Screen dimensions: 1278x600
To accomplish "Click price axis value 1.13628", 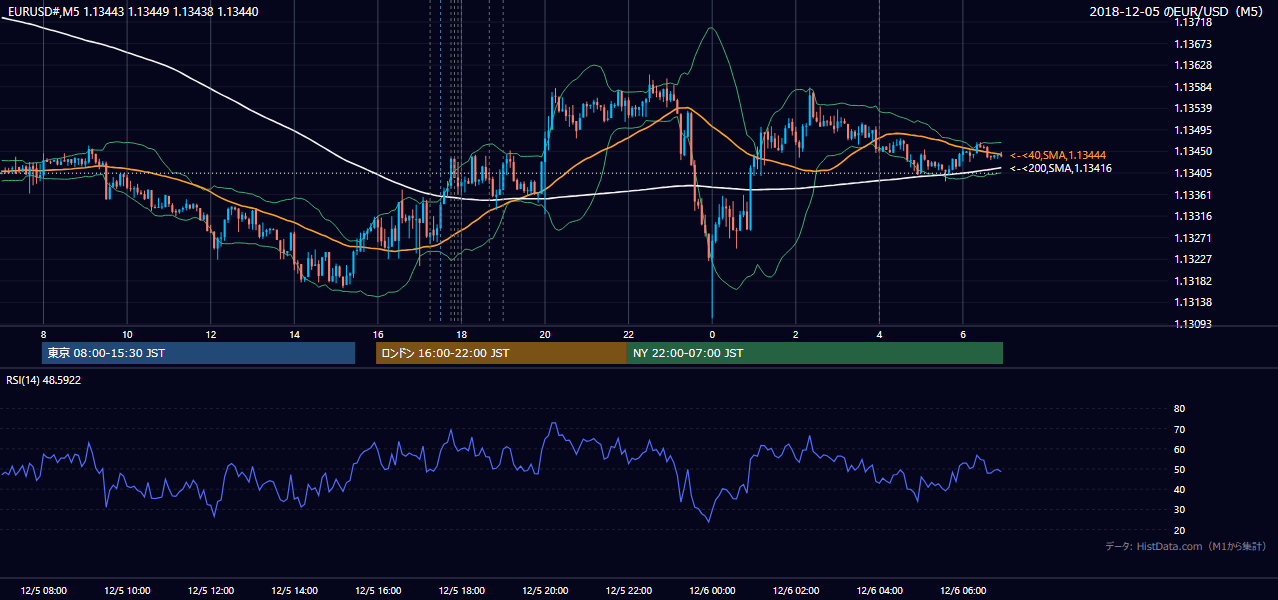I will [x=1192, y=65].
